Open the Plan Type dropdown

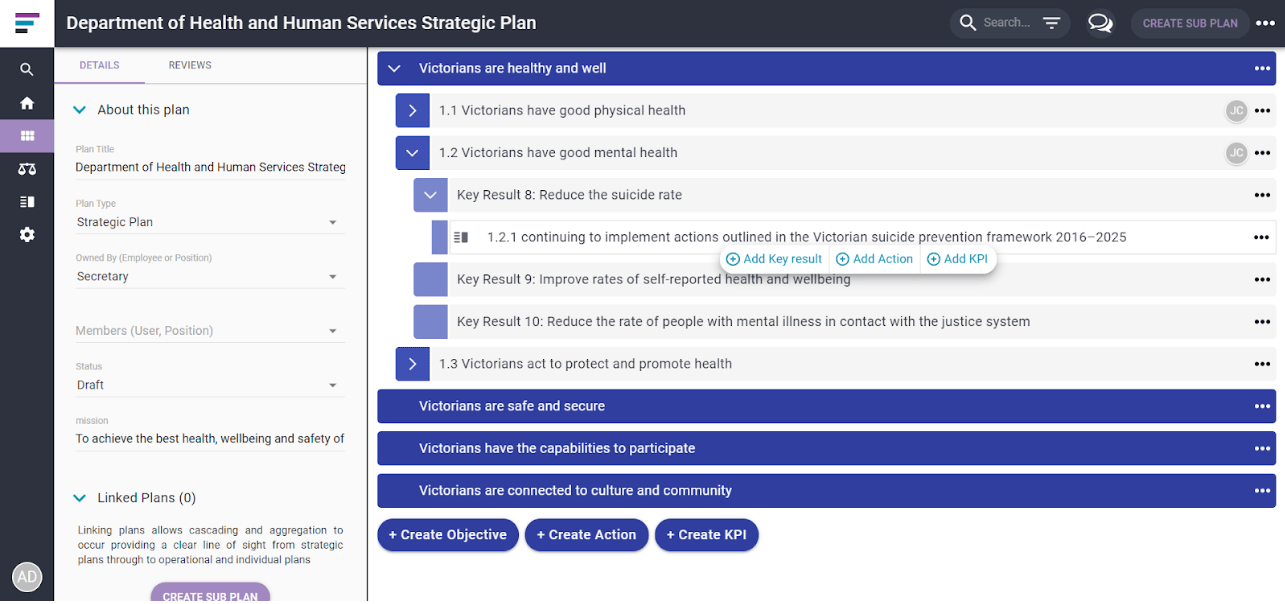(x=210, y=222)
